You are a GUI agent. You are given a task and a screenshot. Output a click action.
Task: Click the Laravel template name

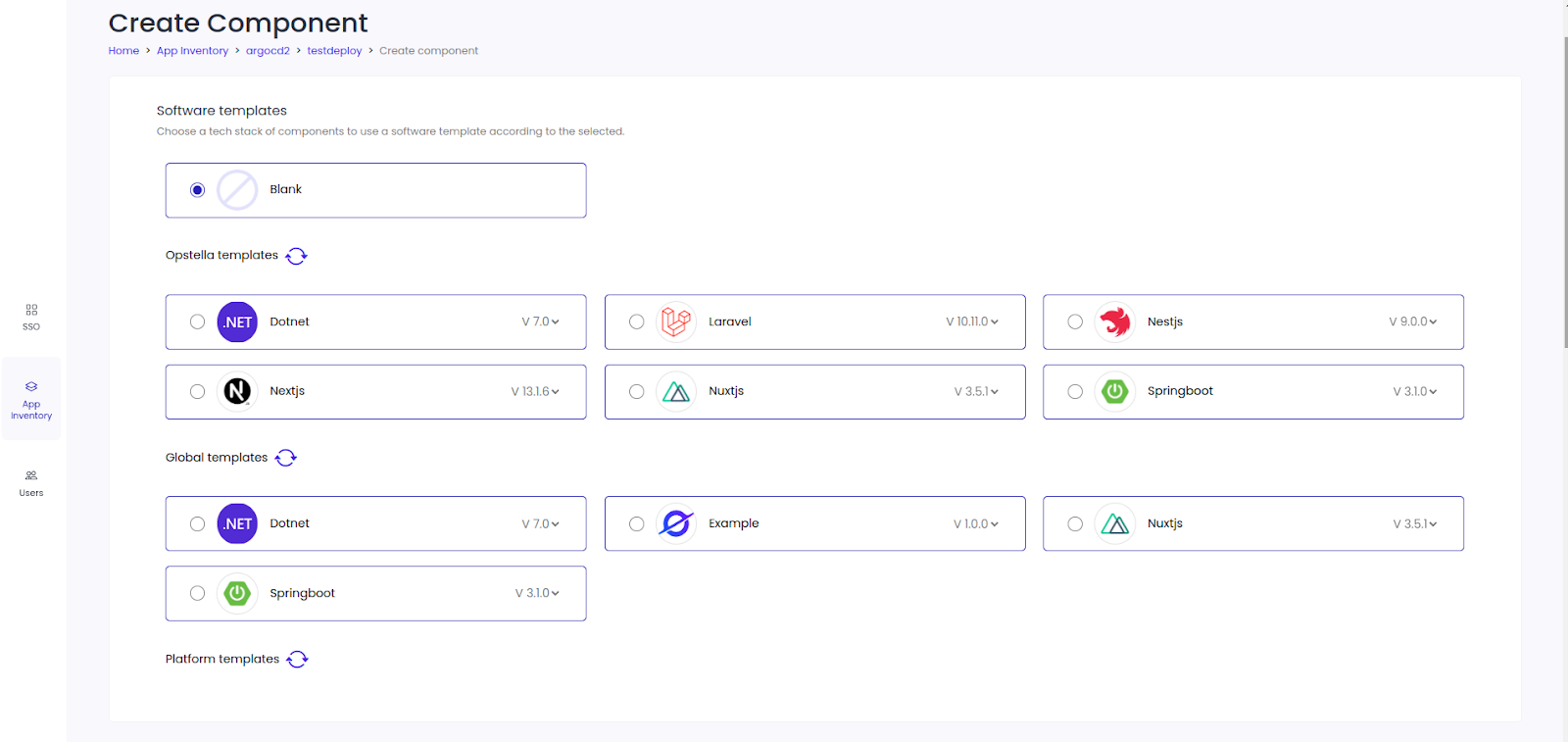[x=730, y=322]
